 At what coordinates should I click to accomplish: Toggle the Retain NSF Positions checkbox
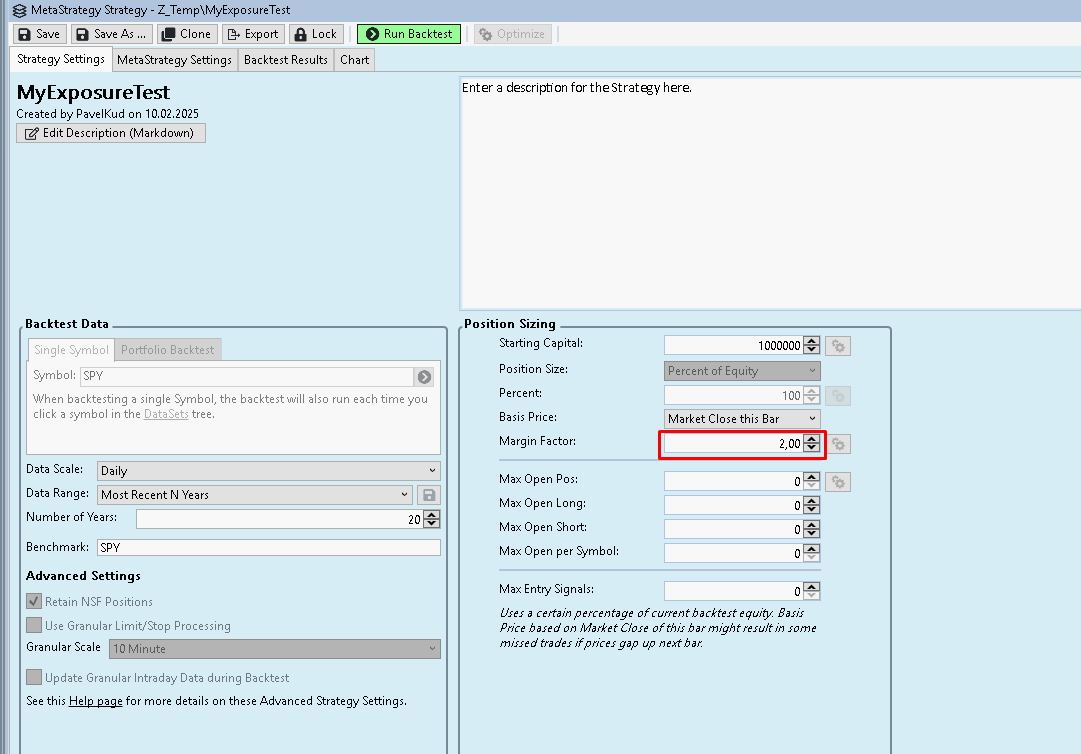[35, 602]
